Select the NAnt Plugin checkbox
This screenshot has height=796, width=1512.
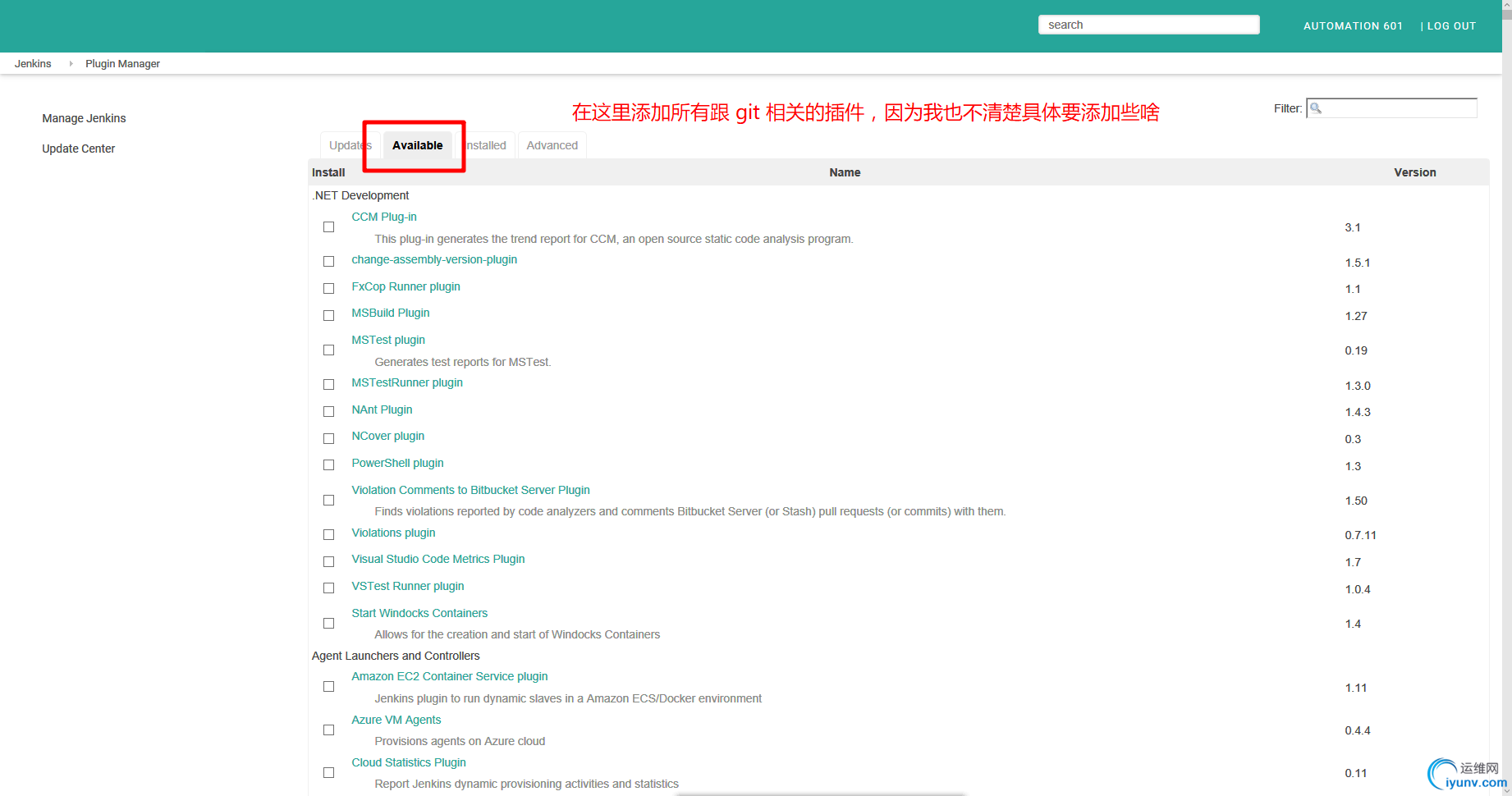click(x=328, y=412)
